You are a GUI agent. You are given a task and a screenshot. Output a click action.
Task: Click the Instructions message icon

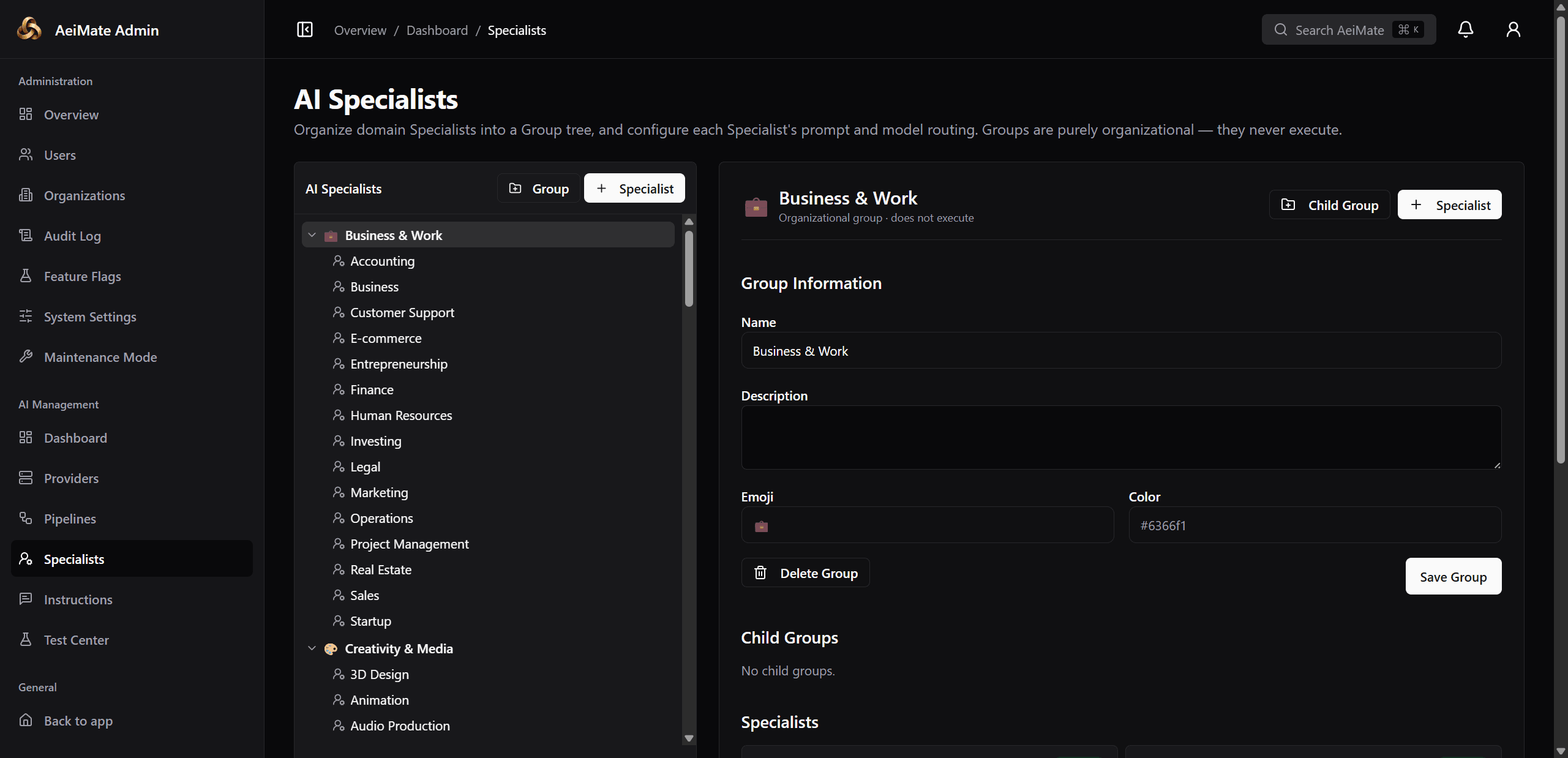26,599
